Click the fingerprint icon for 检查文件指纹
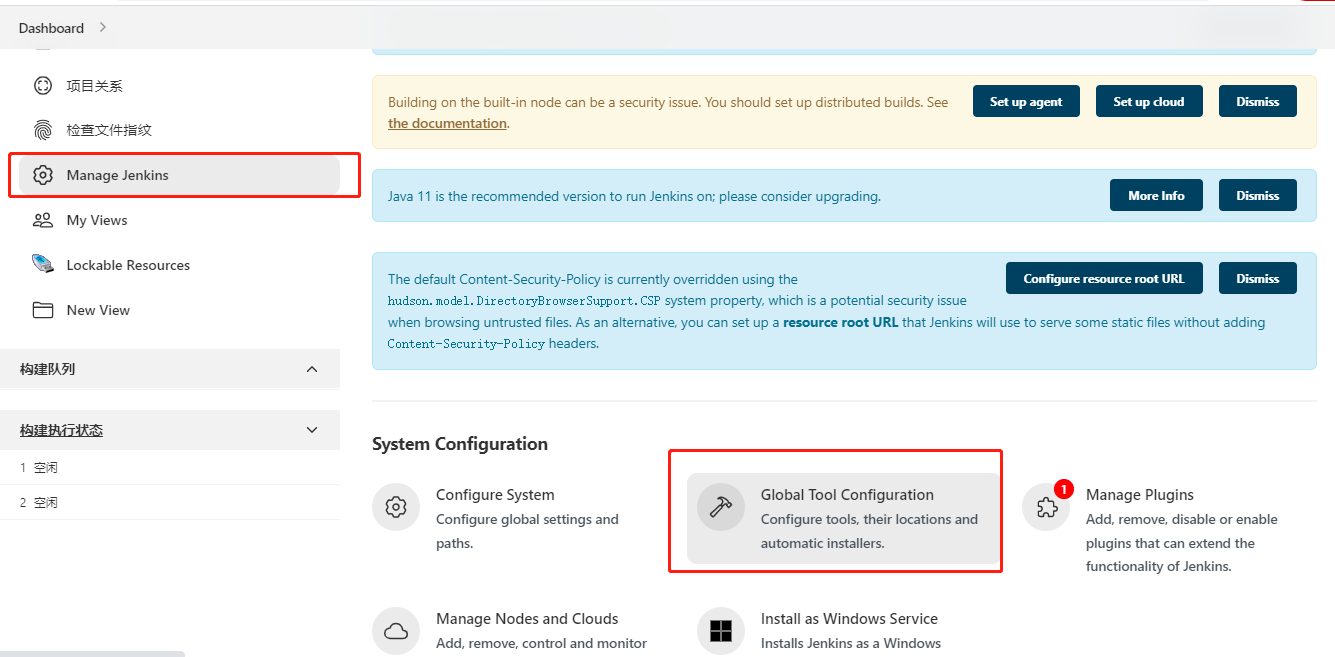 (x=42, y=130)
